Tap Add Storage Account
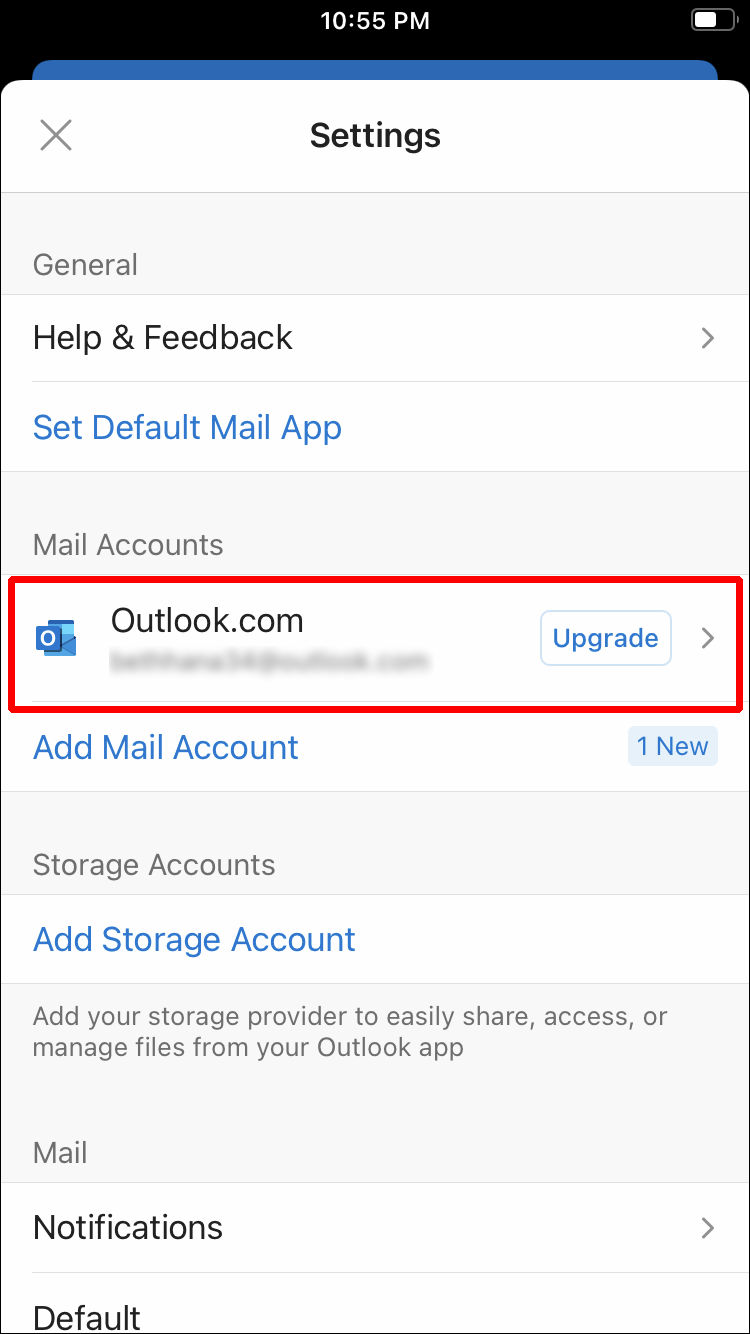 (194, 939)
